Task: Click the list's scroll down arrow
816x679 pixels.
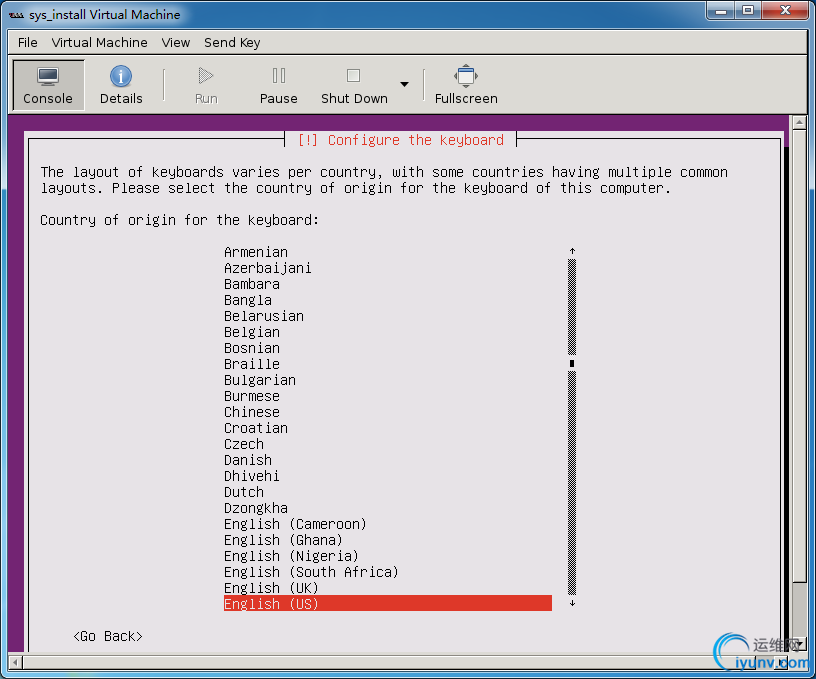Action: tap(572, 603)
